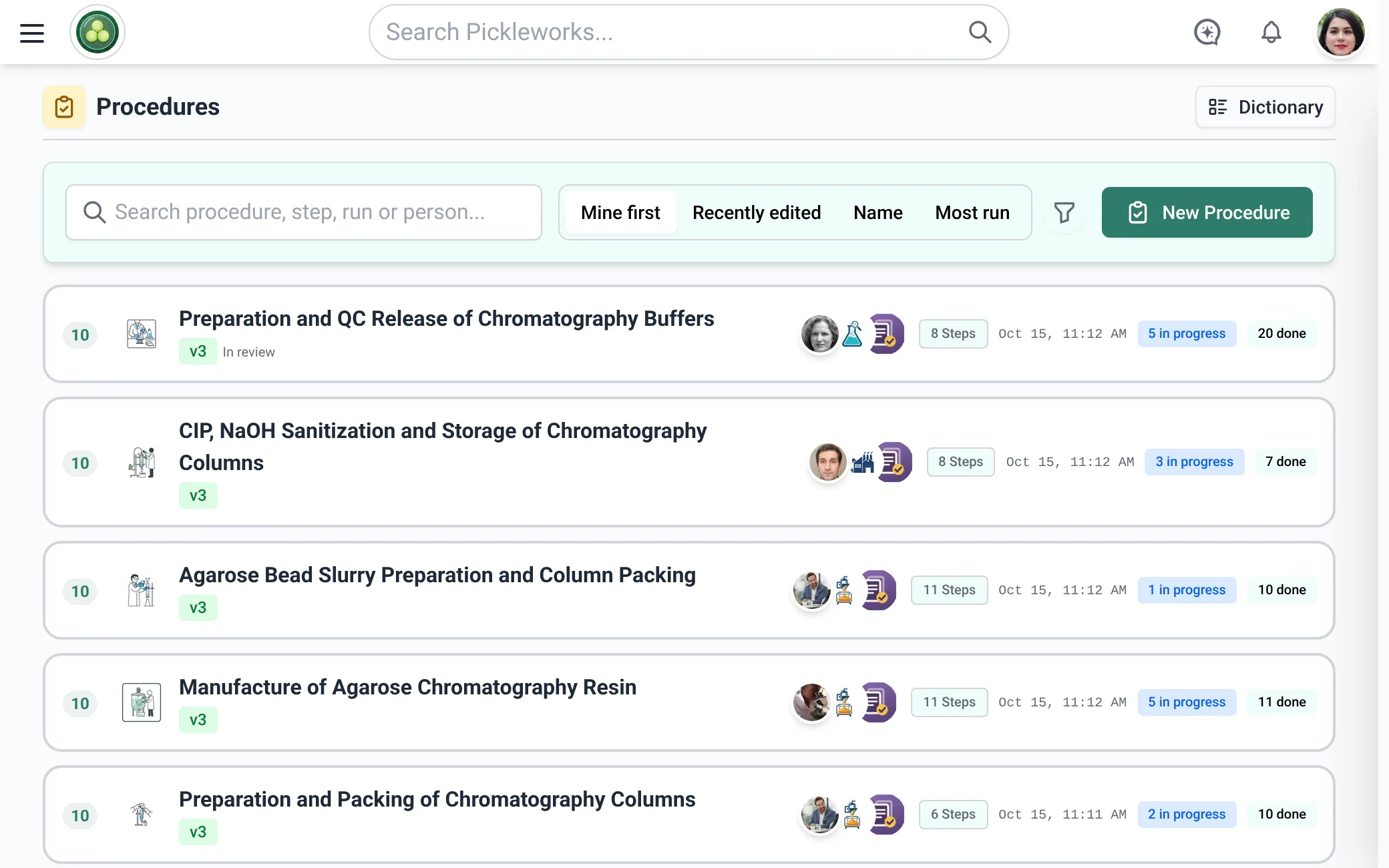Image resolution: width=1389 pixels, height=868 pixels.
Task: Show 3 in progress runs for CIP NaOH
Action: point(1194,462)
